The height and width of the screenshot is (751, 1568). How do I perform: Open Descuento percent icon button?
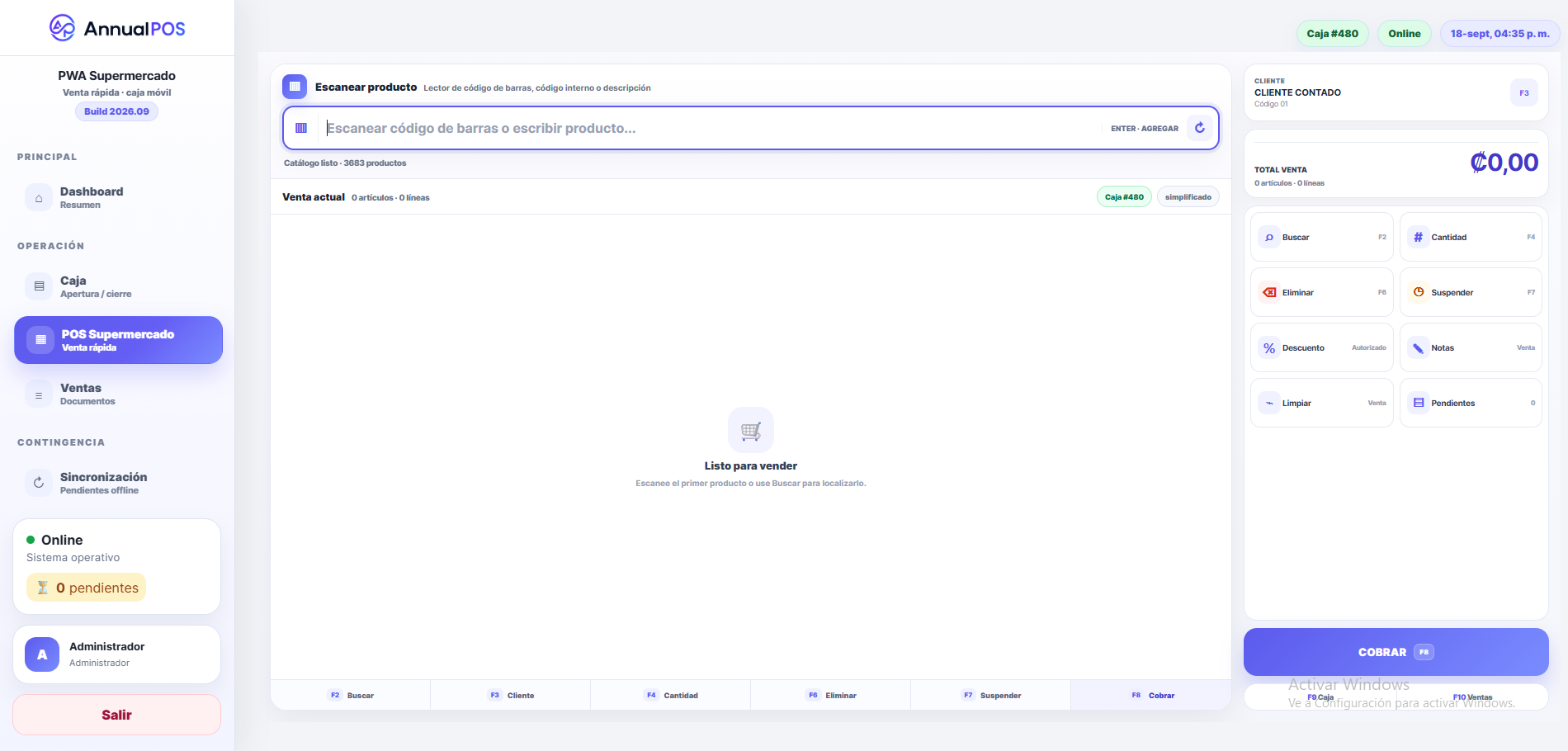[1321, 347]
